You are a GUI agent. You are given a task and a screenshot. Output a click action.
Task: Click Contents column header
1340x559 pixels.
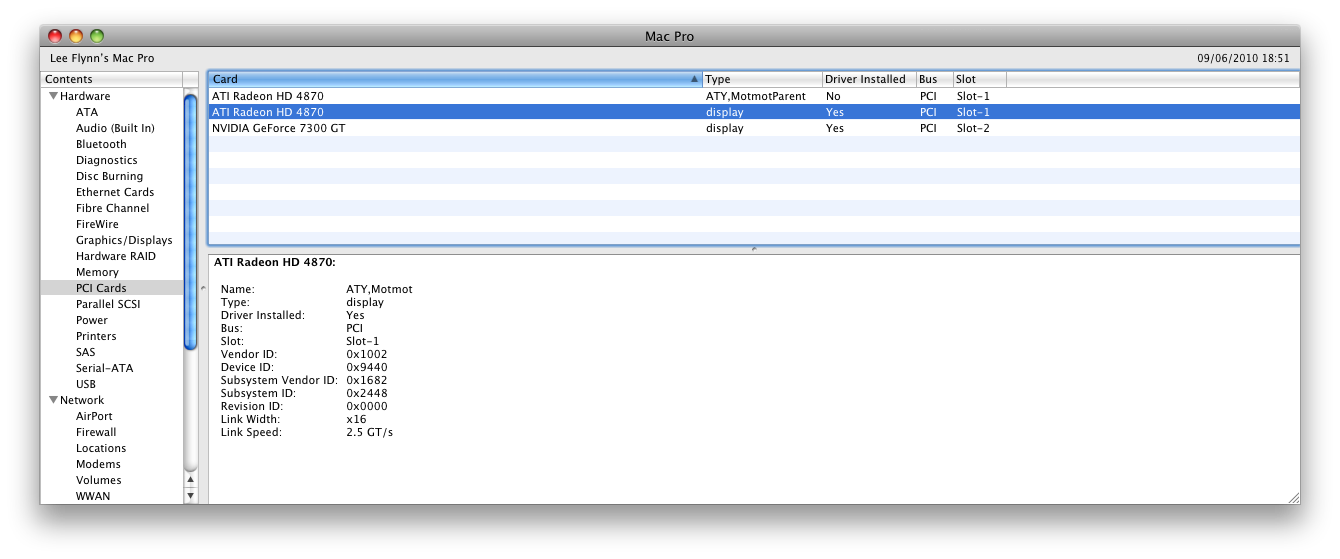(112, 79)
